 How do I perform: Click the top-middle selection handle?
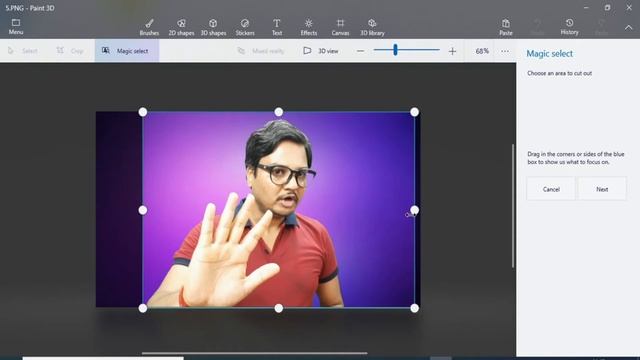(278, 112)
